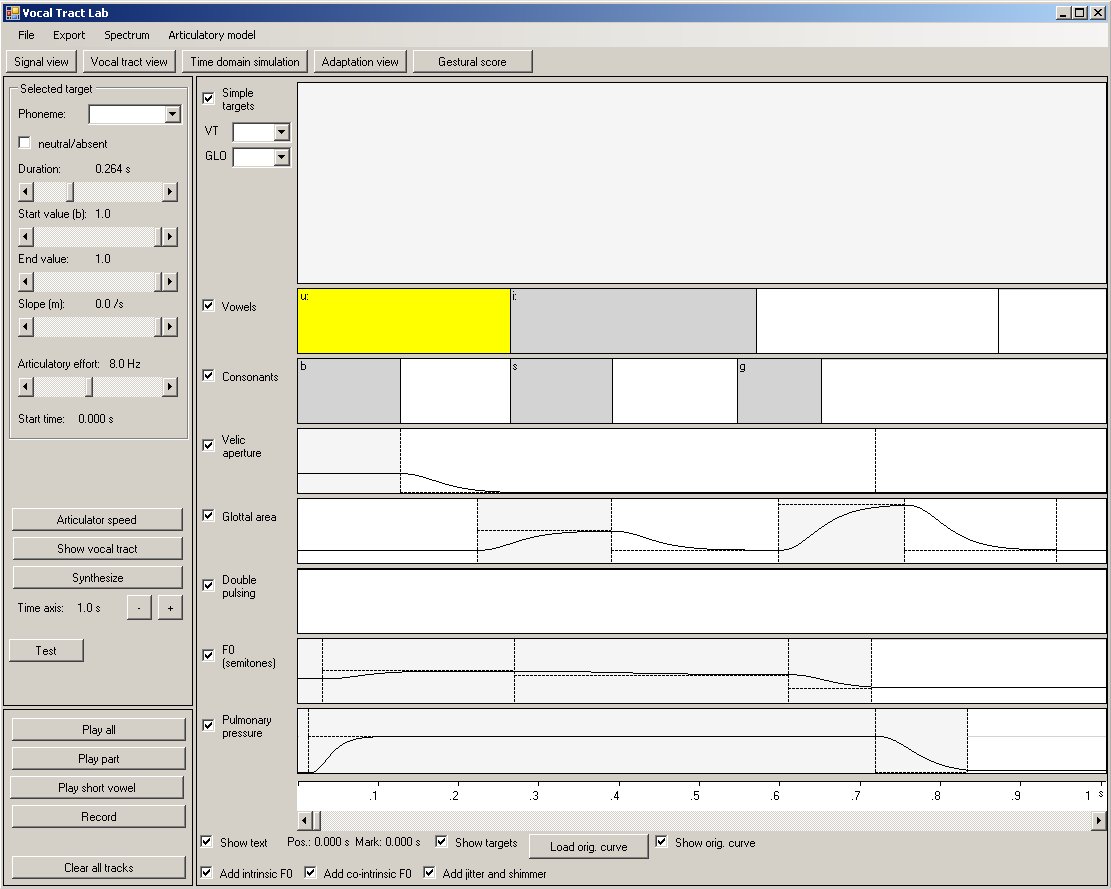Click Slope slider left arrow

click(x=26, y=327)
